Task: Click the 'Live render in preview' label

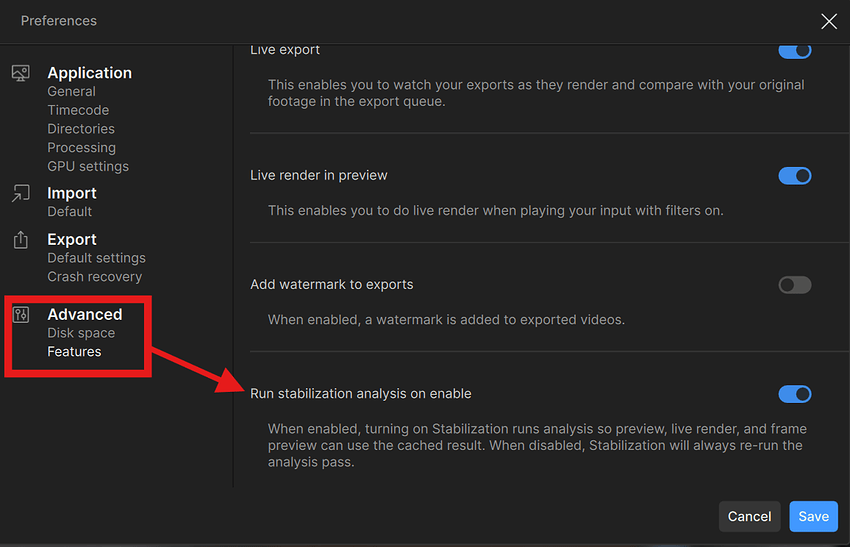Action: coord(319,176)
